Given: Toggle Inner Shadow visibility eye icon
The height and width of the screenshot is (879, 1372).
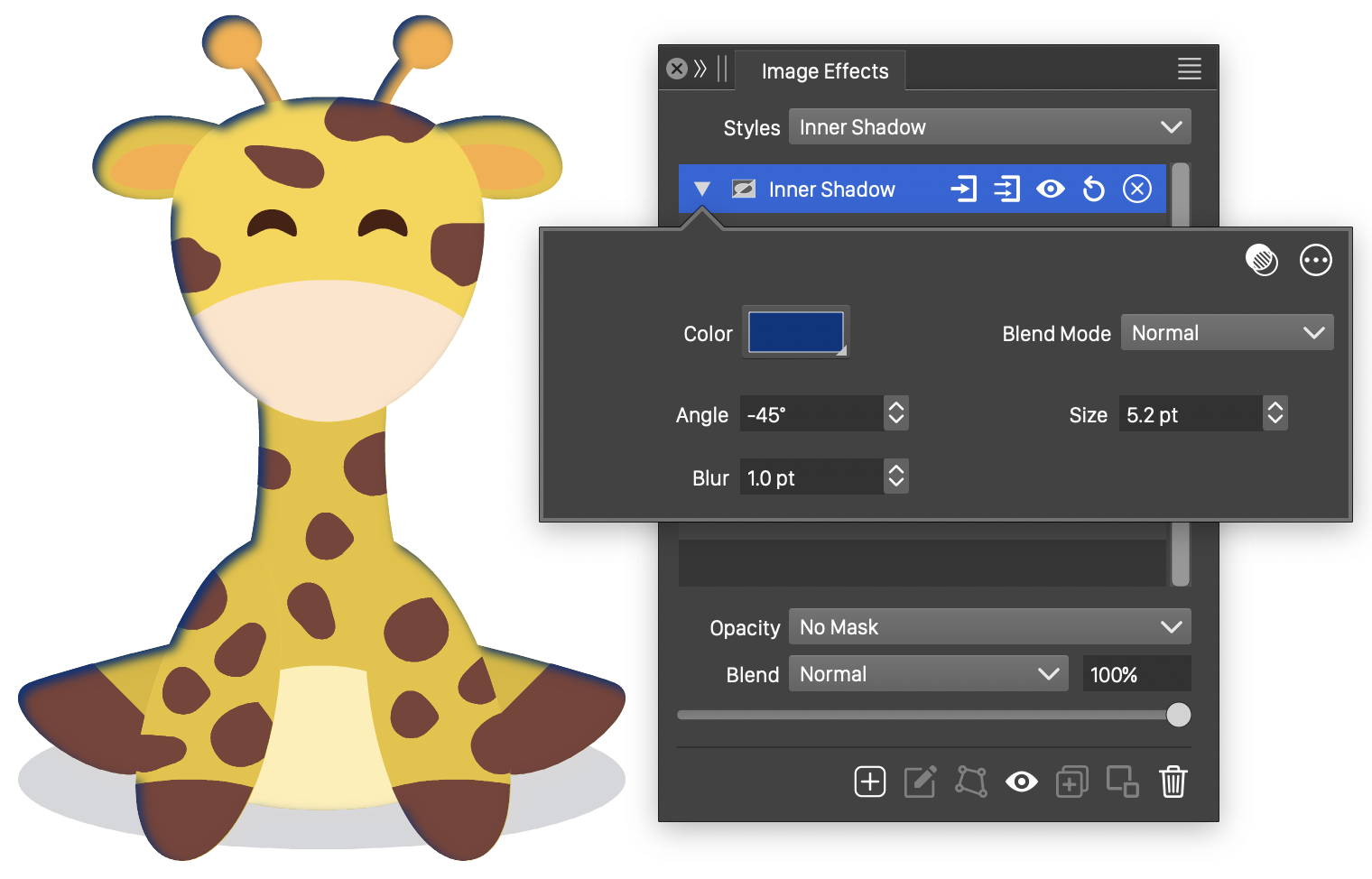Looking at the screenshot, I should coord(1050,190).
